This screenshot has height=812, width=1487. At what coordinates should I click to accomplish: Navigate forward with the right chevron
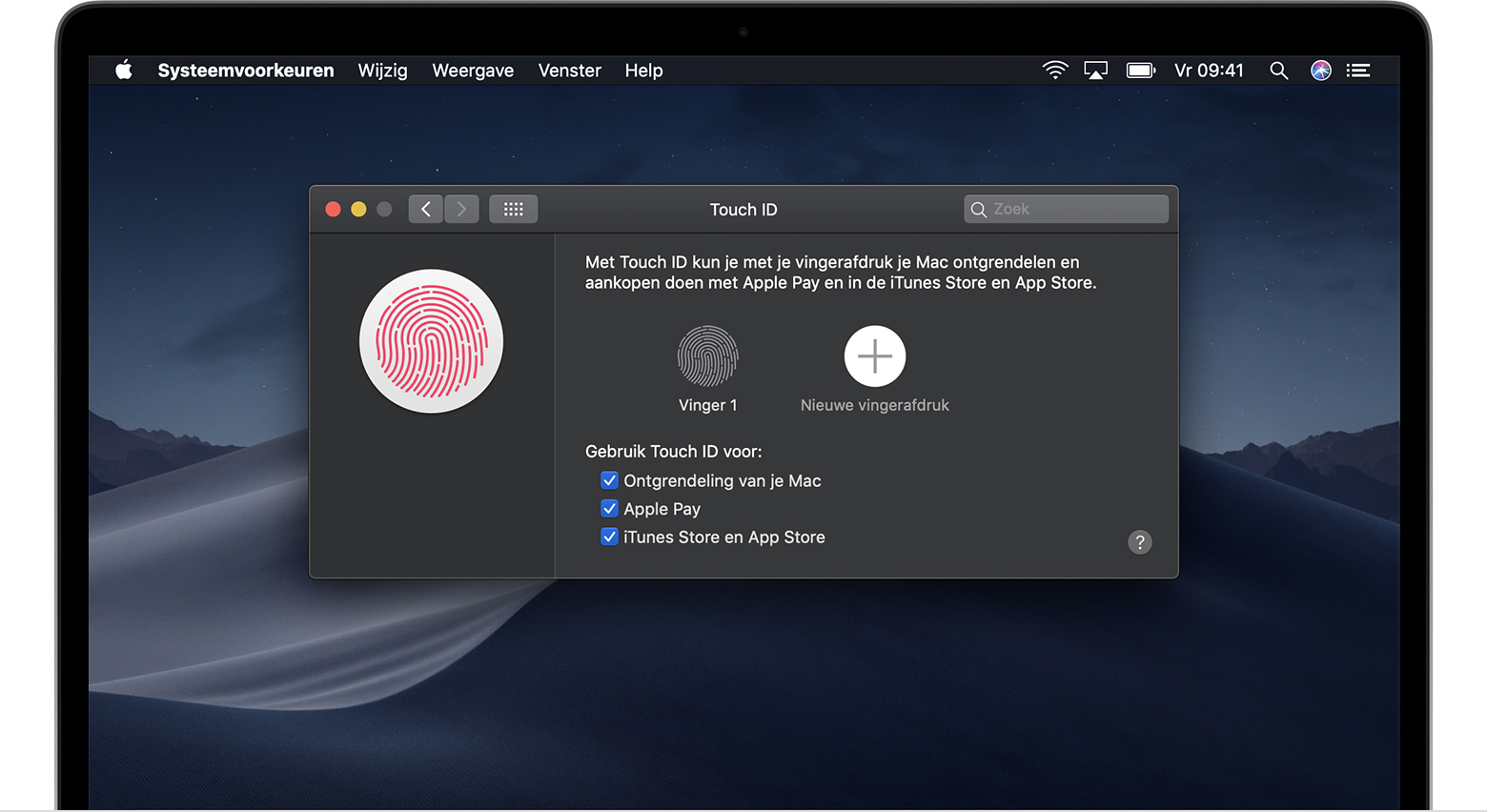click(461, 209)
